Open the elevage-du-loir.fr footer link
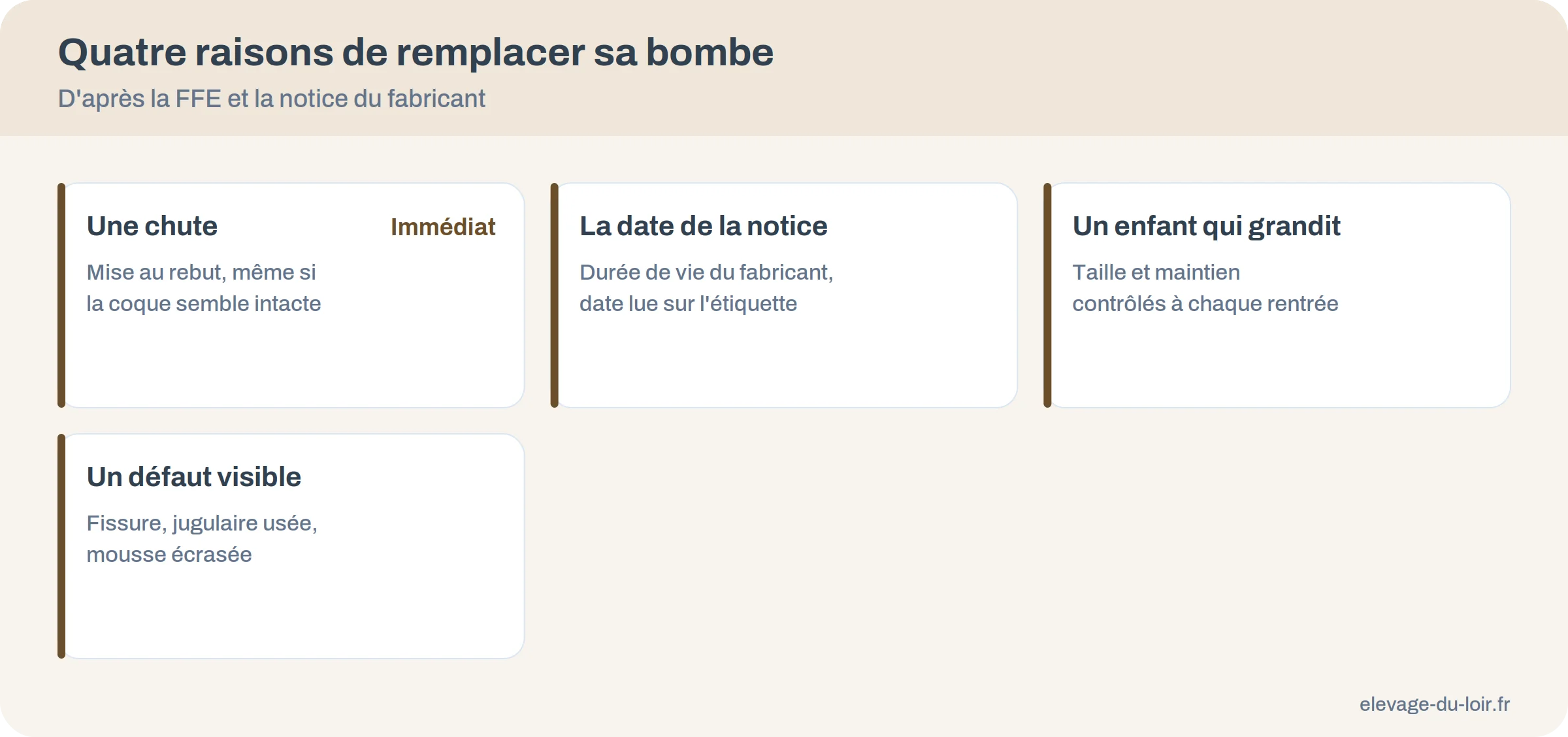 tap(1435, 704)
